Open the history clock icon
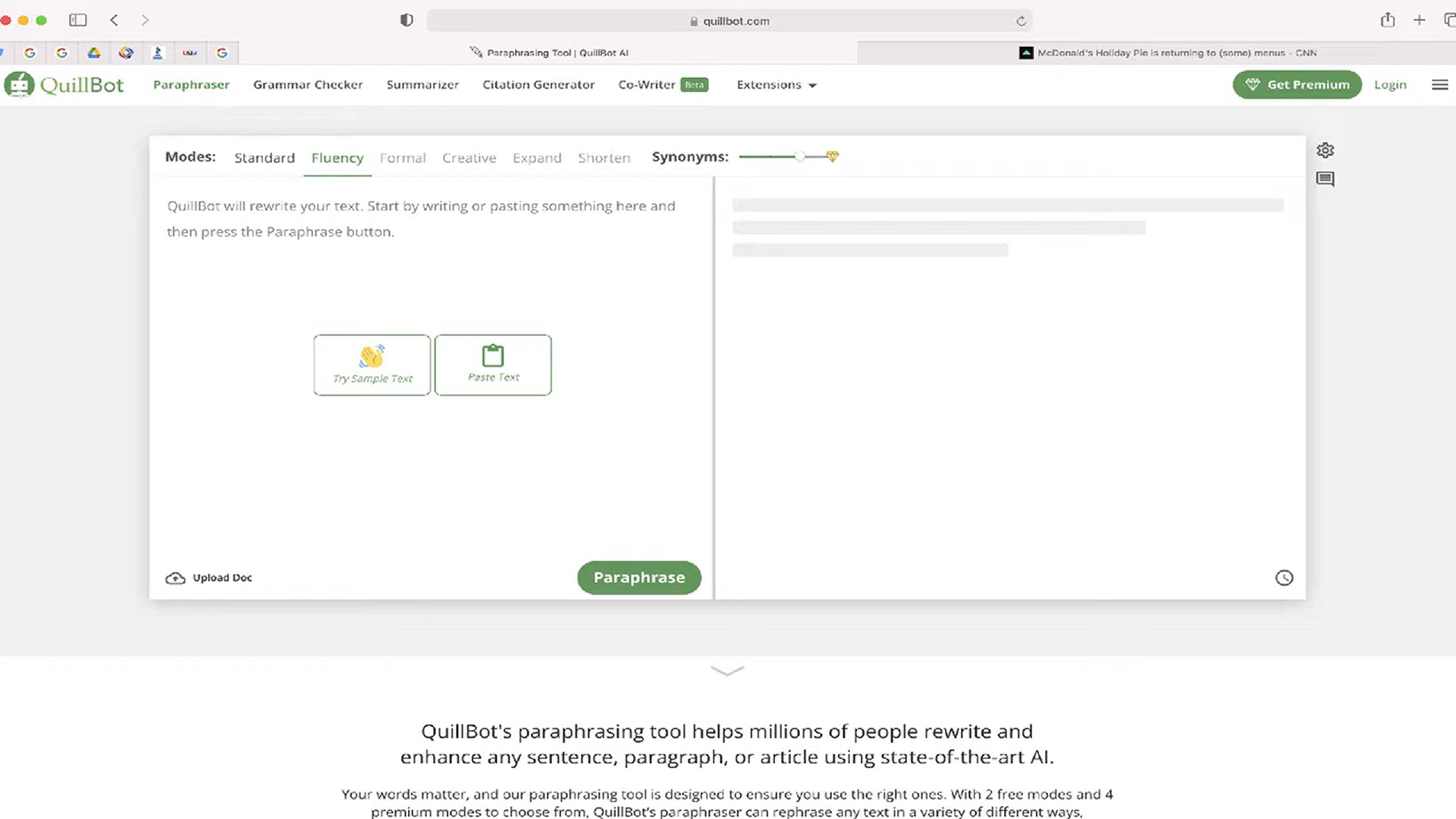Viewport: 1456px width, 819px height. (x=1284, y=578)
